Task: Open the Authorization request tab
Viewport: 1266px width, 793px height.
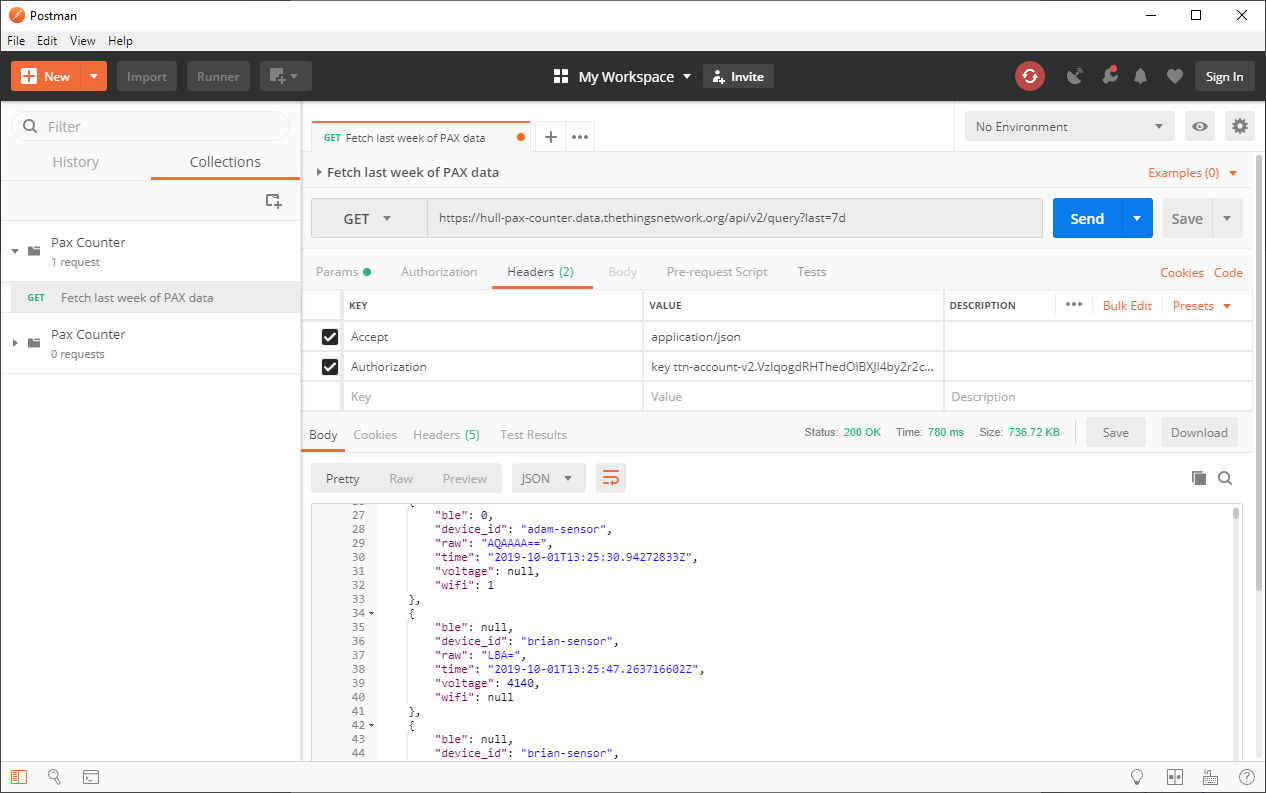Action: (439, 272)
